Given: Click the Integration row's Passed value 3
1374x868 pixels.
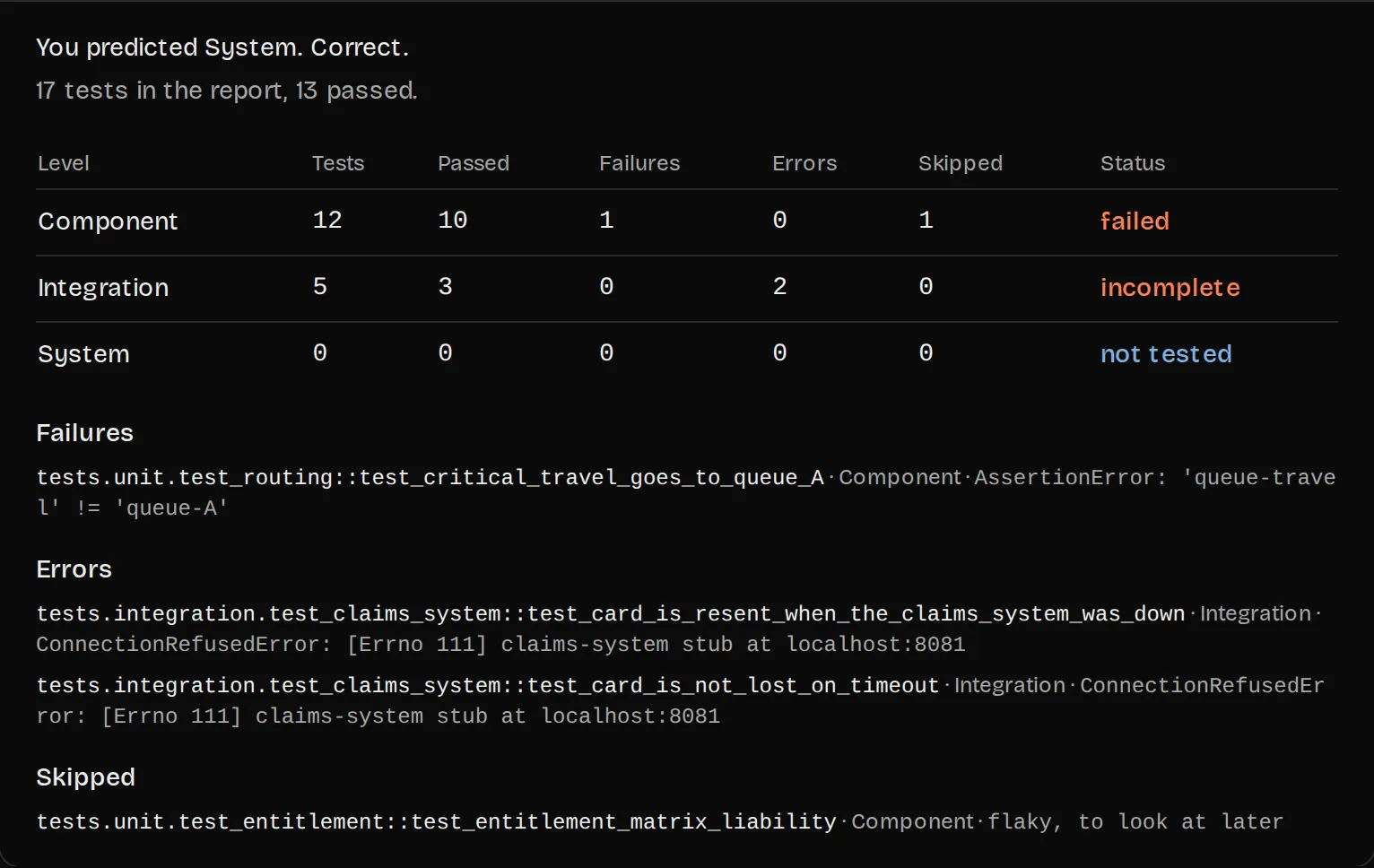Looking at the screenshot, I should pos(446,287).
